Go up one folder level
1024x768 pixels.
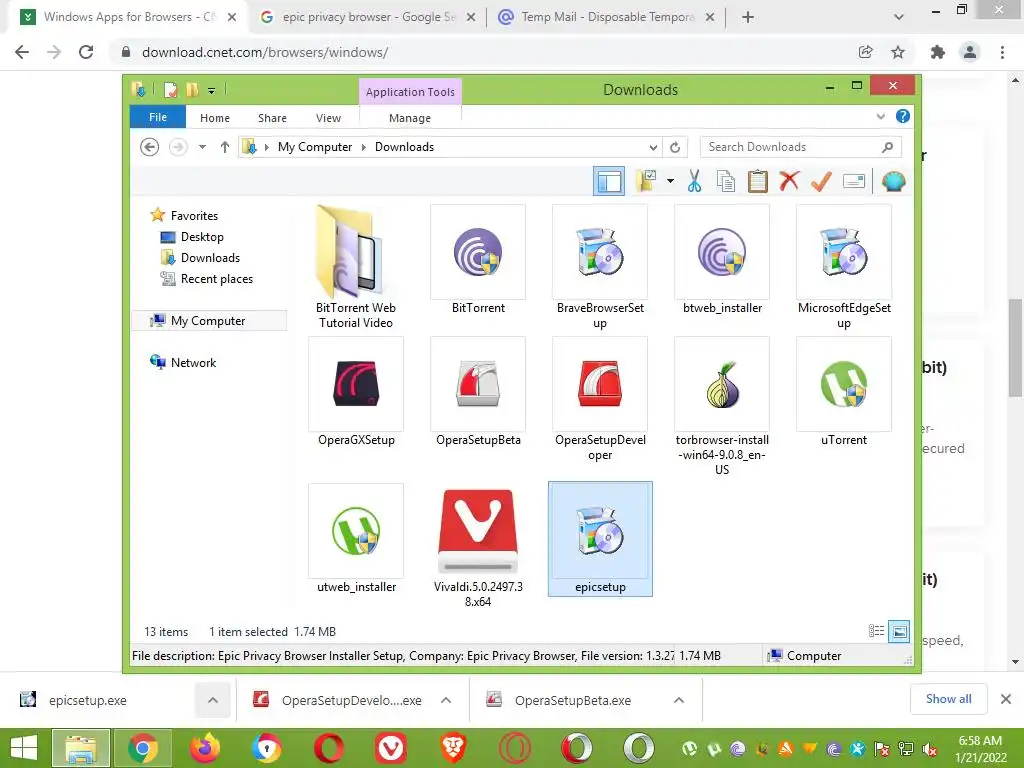tap(225, 147)
